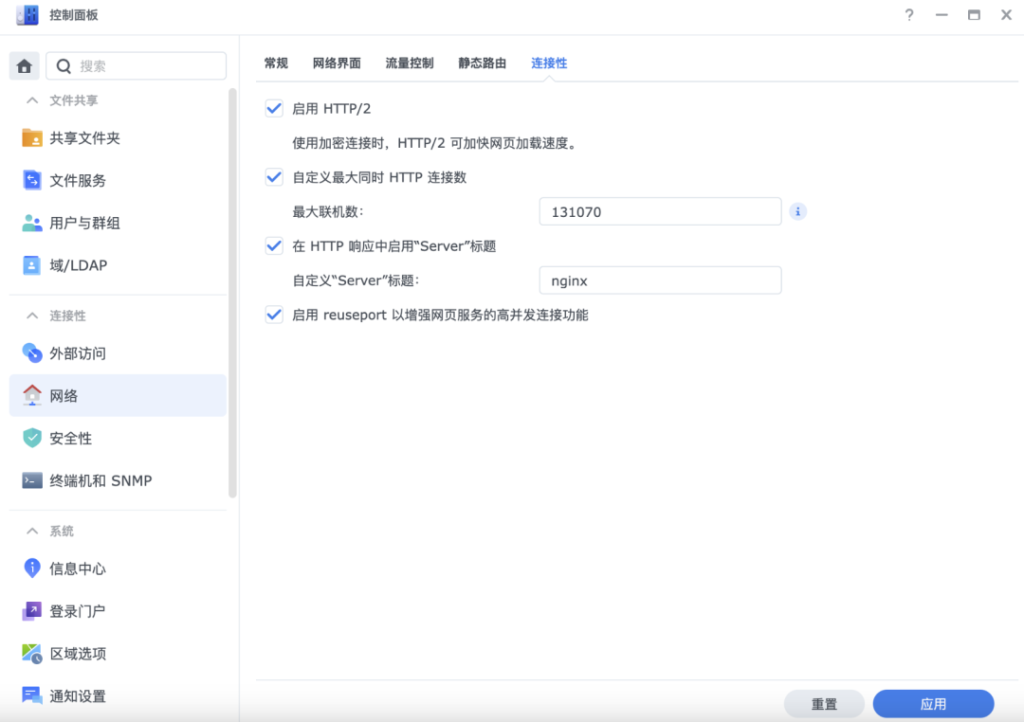Click the 应用 apply button
This screenshot has height=722, width=1024.
pos(933,704)
